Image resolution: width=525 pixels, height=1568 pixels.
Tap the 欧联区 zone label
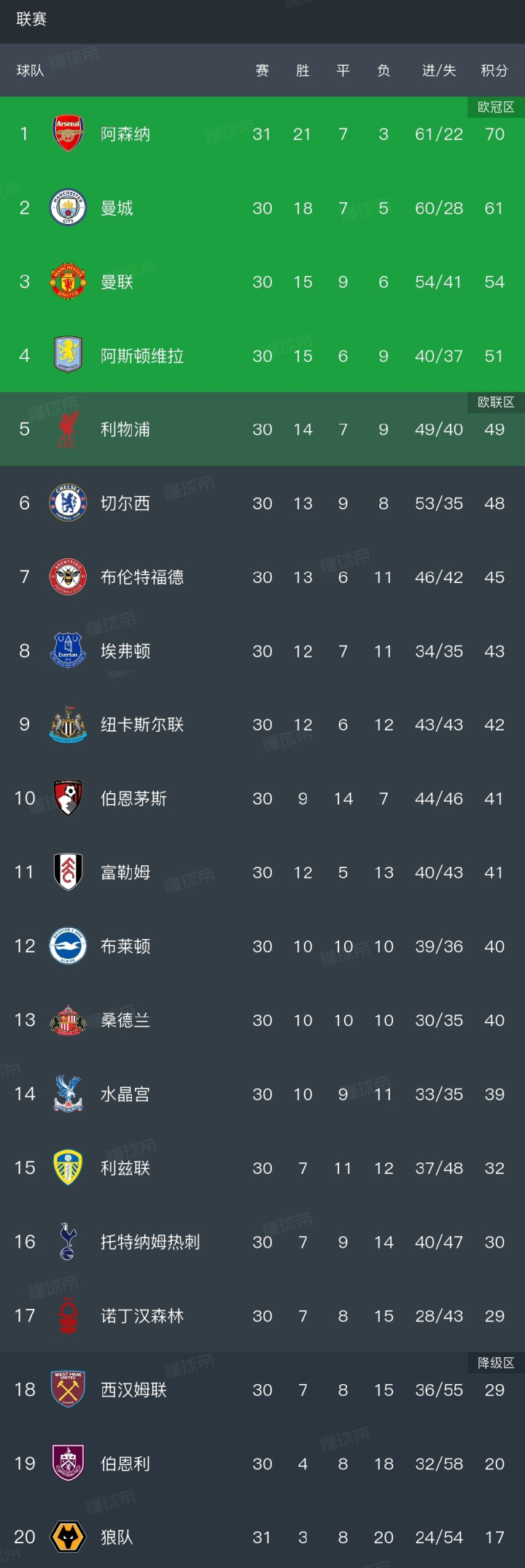click(496, 402)
